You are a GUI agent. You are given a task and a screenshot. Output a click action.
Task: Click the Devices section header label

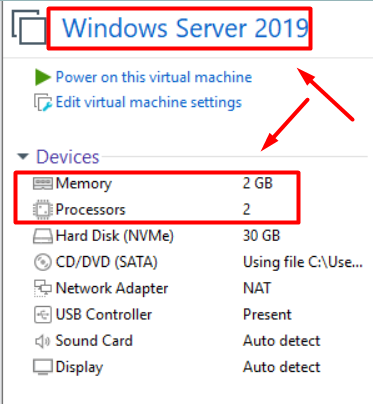click(68, 157)
